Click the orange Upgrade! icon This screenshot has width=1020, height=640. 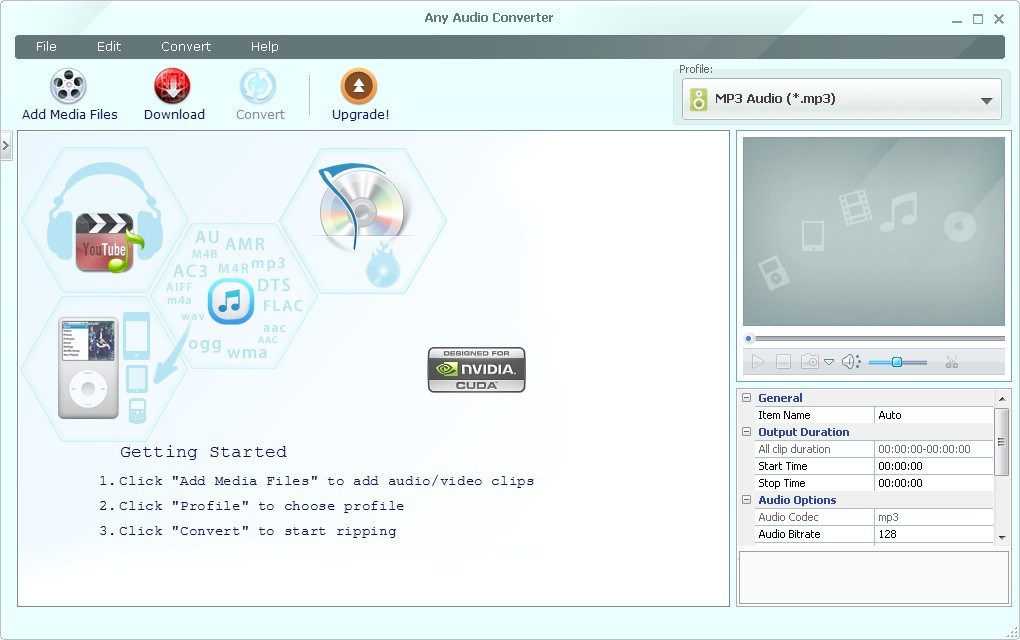pyautogui.click(x=358, y=86)
